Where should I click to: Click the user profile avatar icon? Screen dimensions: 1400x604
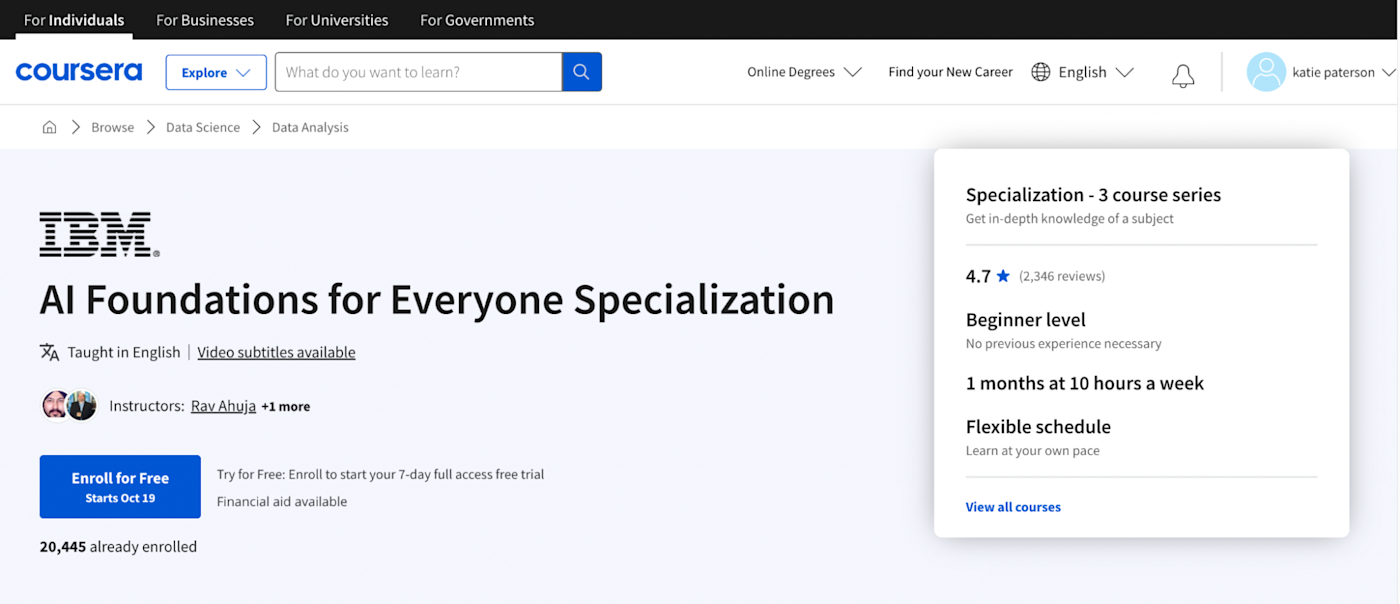click(x=1266, y=72)
